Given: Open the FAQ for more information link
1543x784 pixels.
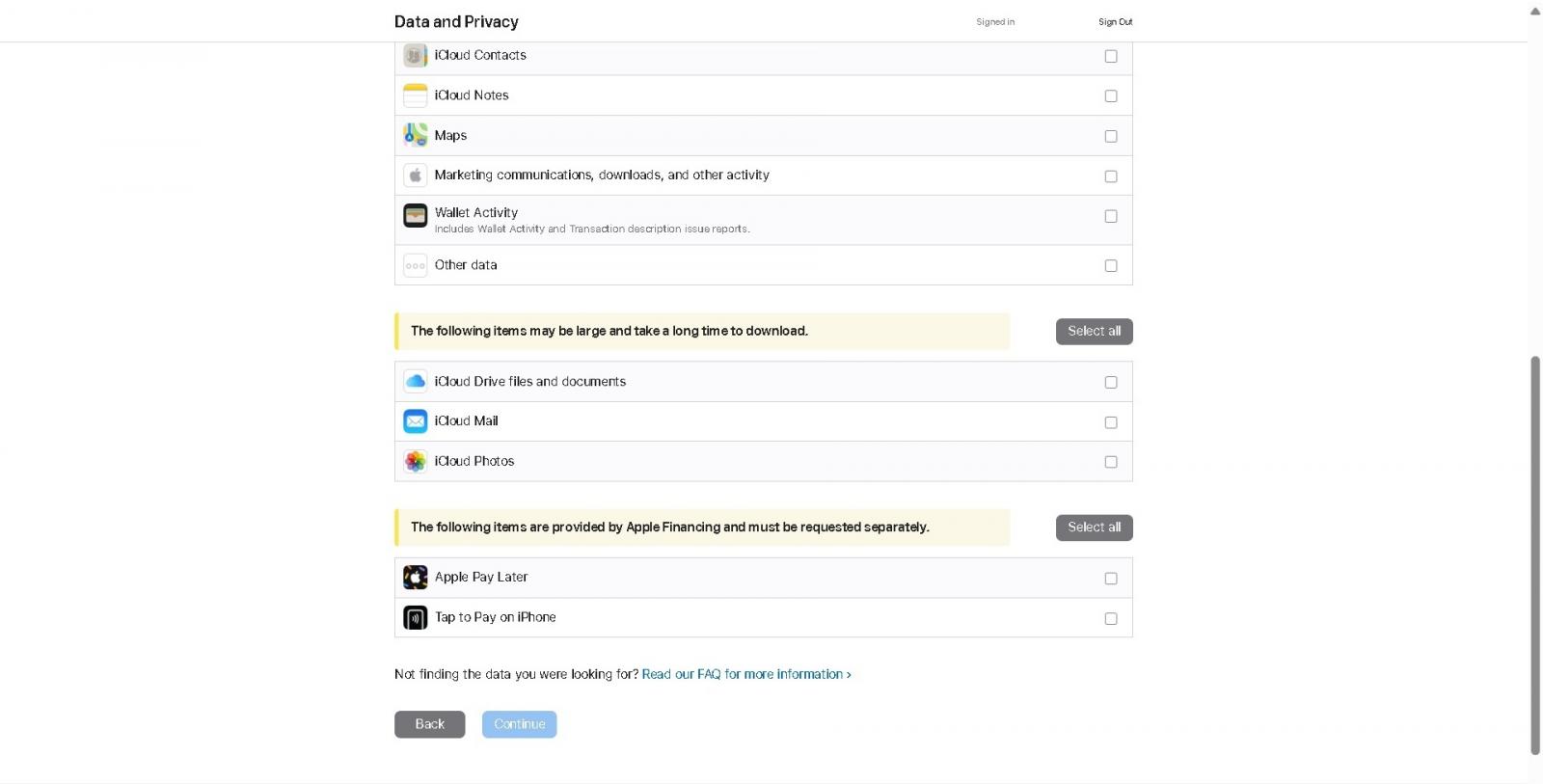Looking at the screenshot, I should 746,674.
